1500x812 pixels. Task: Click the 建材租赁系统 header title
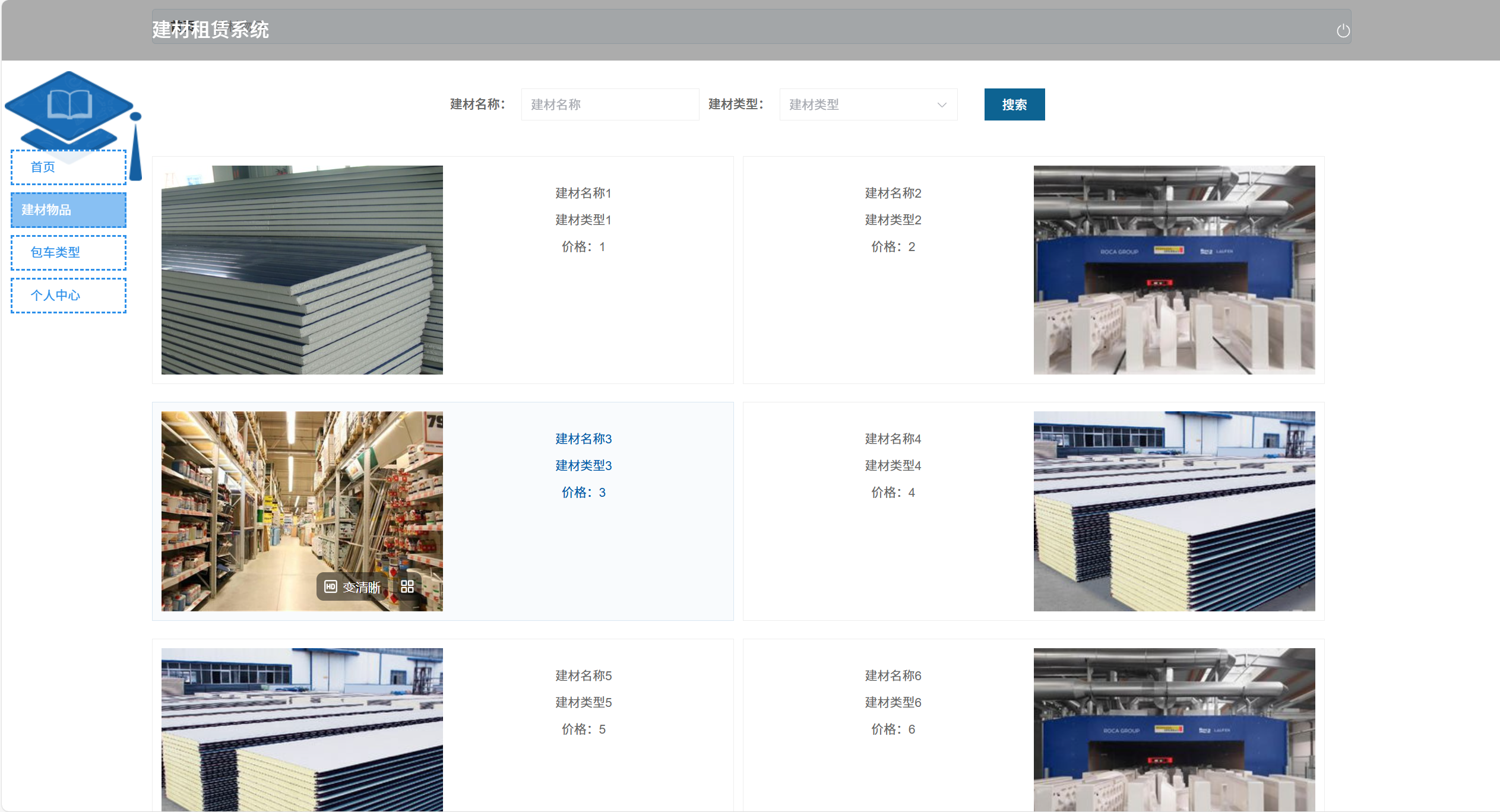point(210,30)
